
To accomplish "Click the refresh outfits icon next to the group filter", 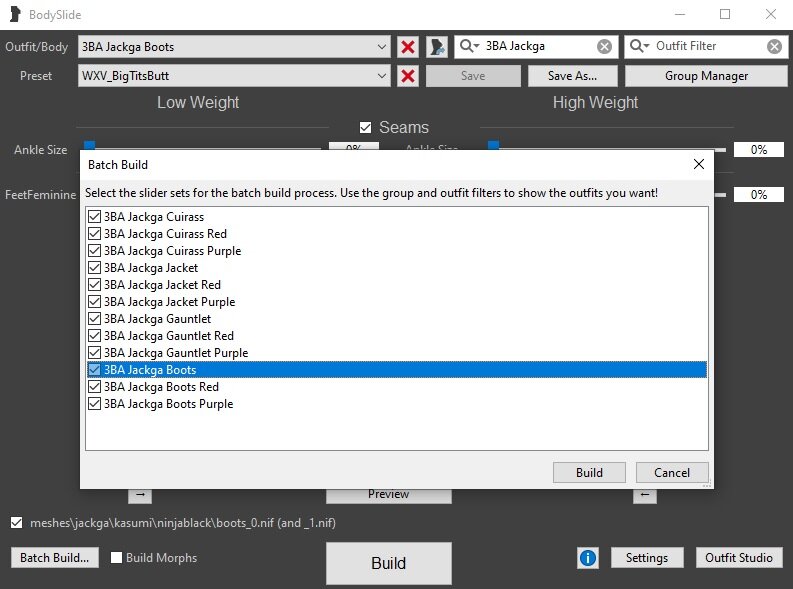I will click(x=437, y=47).
